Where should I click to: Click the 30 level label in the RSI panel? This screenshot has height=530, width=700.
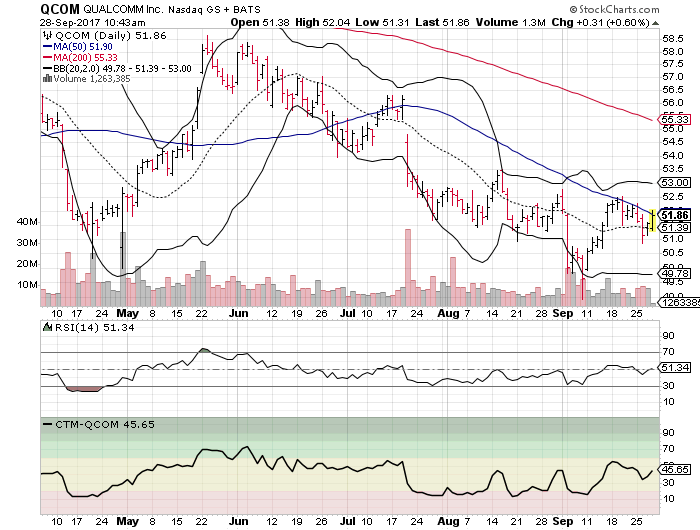[668, 385]
